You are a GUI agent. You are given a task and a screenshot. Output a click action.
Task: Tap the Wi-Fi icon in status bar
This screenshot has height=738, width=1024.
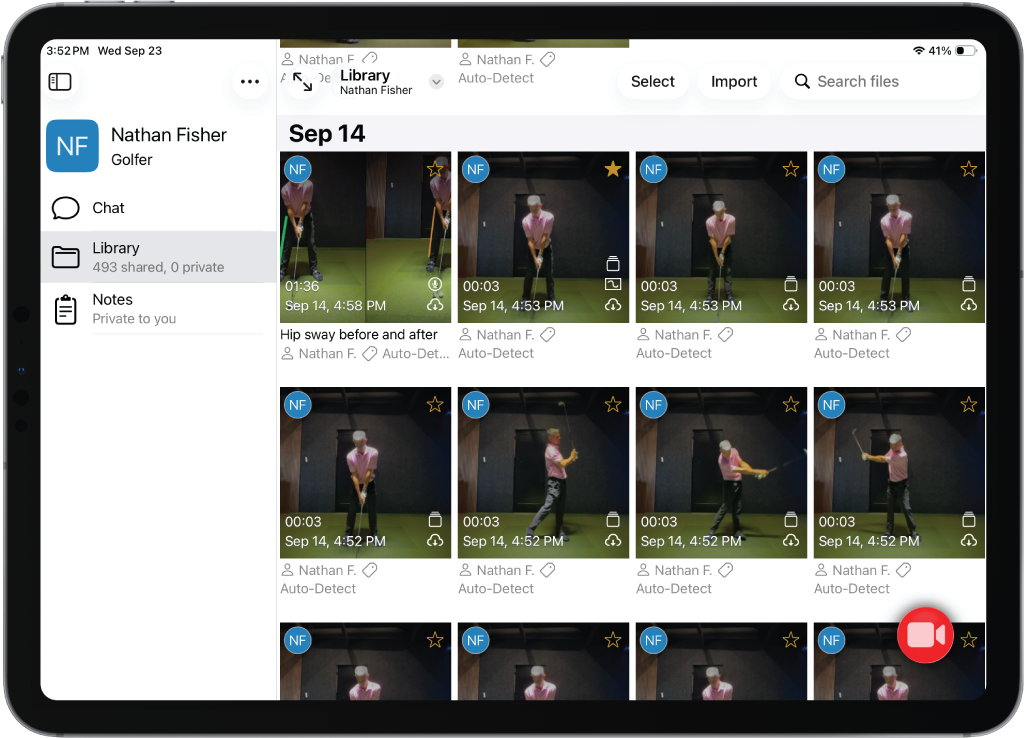(x=919, y=51)
